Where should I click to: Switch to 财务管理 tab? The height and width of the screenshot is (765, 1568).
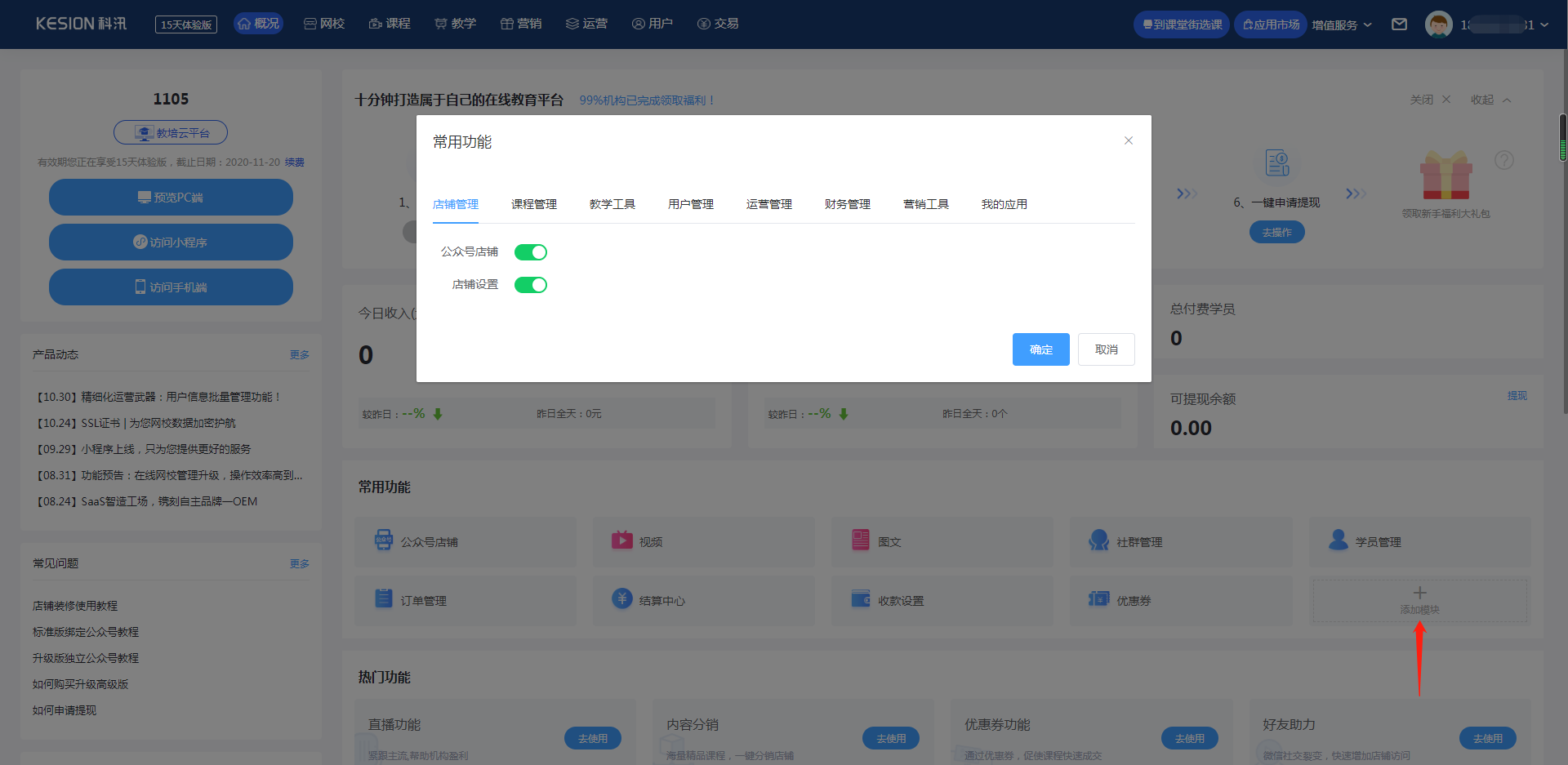point(848,204)
